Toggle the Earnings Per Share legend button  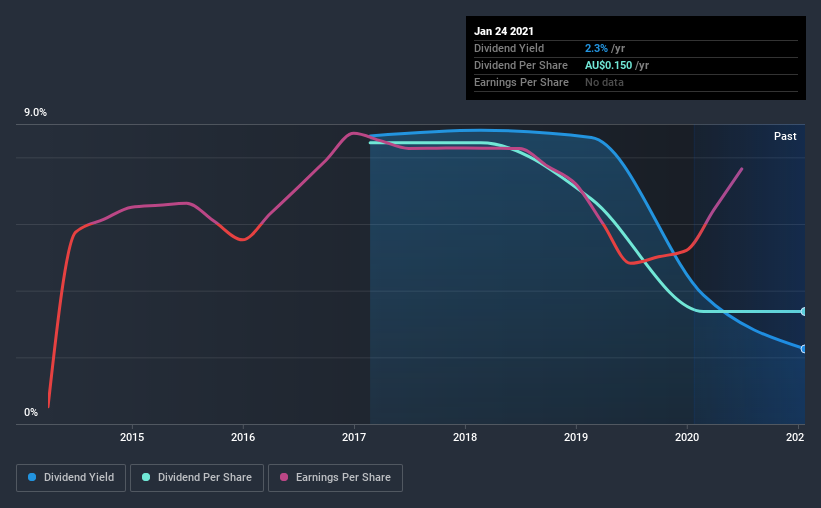(x=335, y=478)
